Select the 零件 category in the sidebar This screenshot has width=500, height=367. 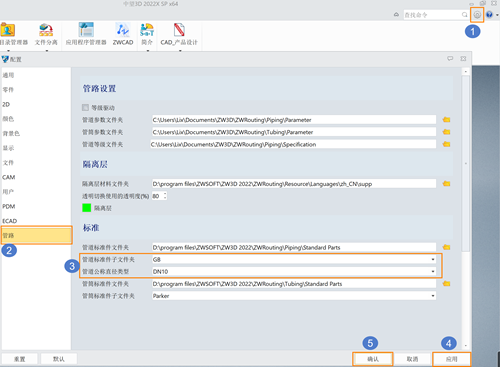coord(36,90)
